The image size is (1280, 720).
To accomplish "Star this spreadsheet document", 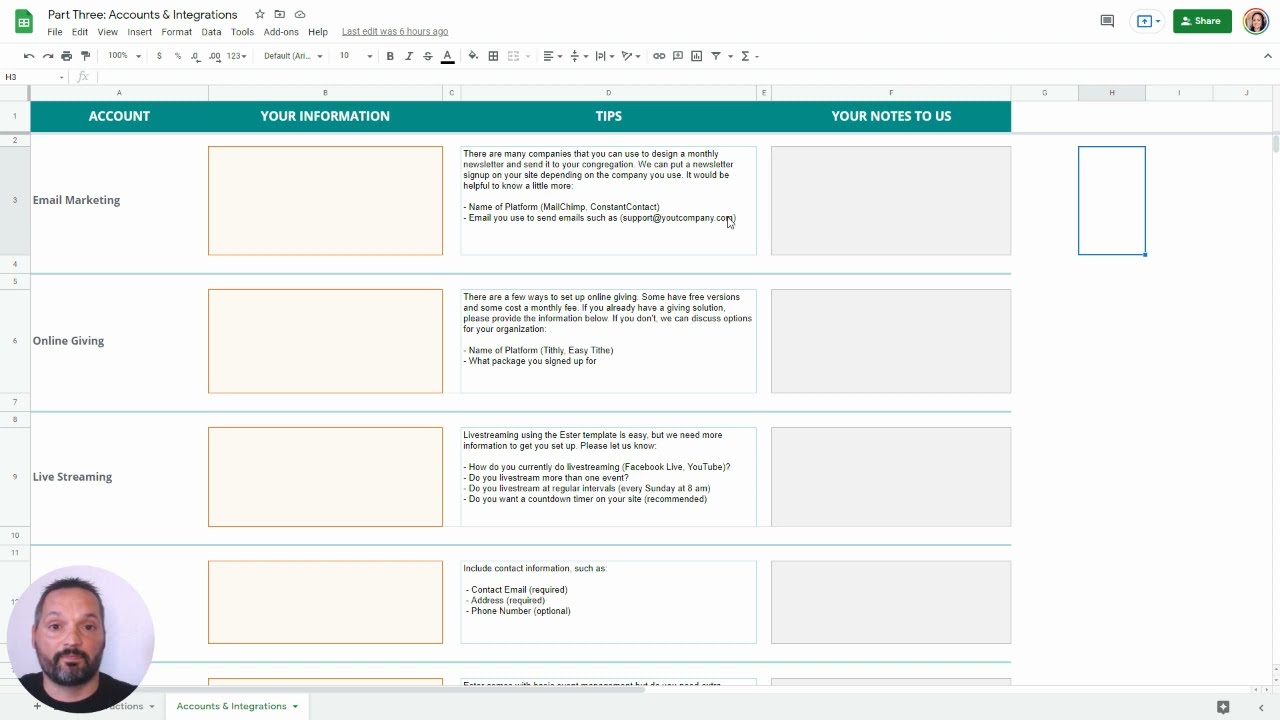I will pos(260,14).
